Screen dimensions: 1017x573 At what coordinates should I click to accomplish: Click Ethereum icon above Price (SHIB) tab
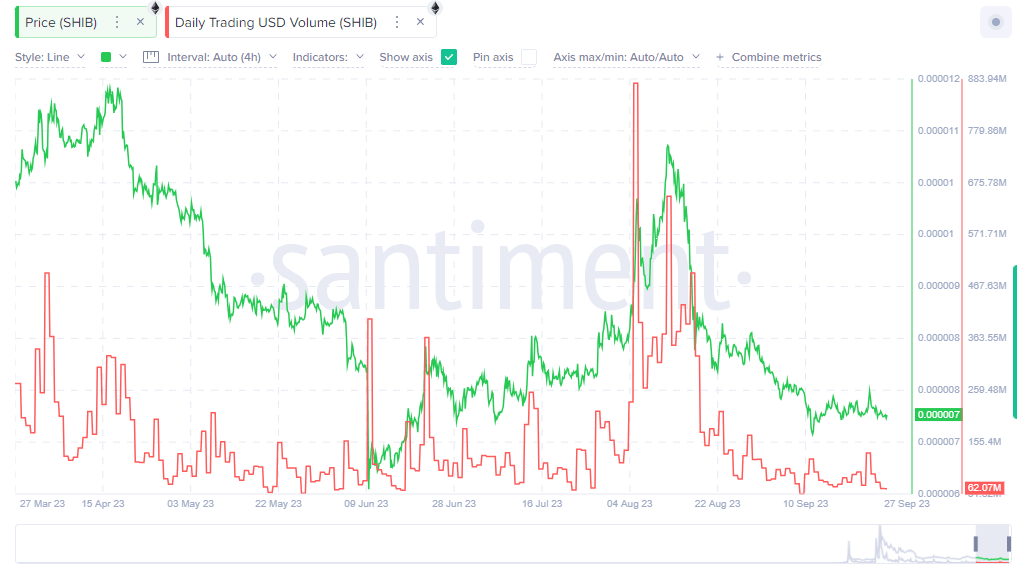click(155, 8)
